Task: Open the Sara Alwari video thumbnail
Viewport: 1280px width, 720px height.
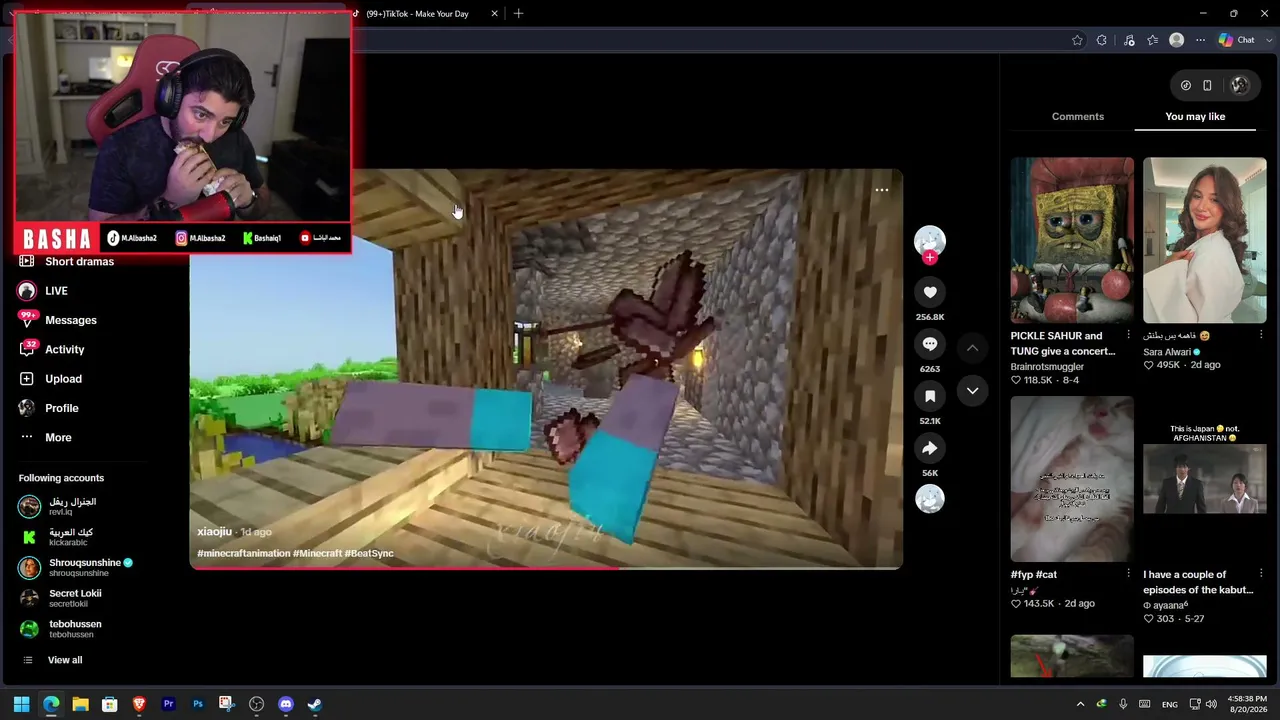Action: click(1205, 240)
